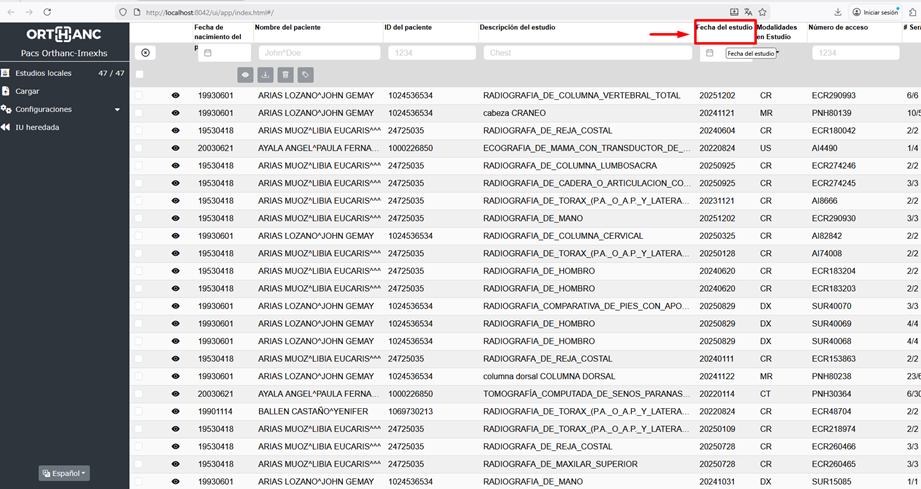Open the IU heredada link

[x=37, y=127]
